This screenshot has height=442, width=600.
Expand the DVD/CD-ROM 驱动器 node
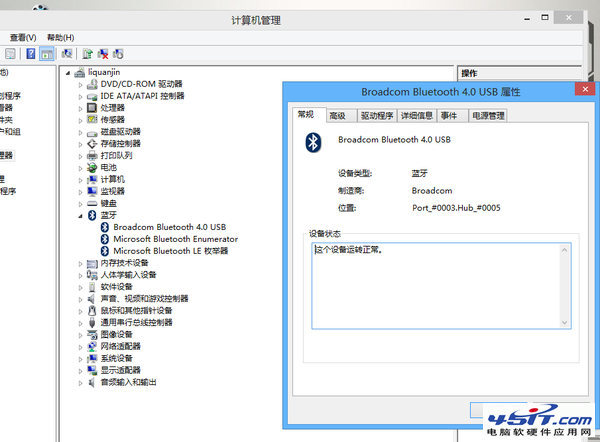80,85
